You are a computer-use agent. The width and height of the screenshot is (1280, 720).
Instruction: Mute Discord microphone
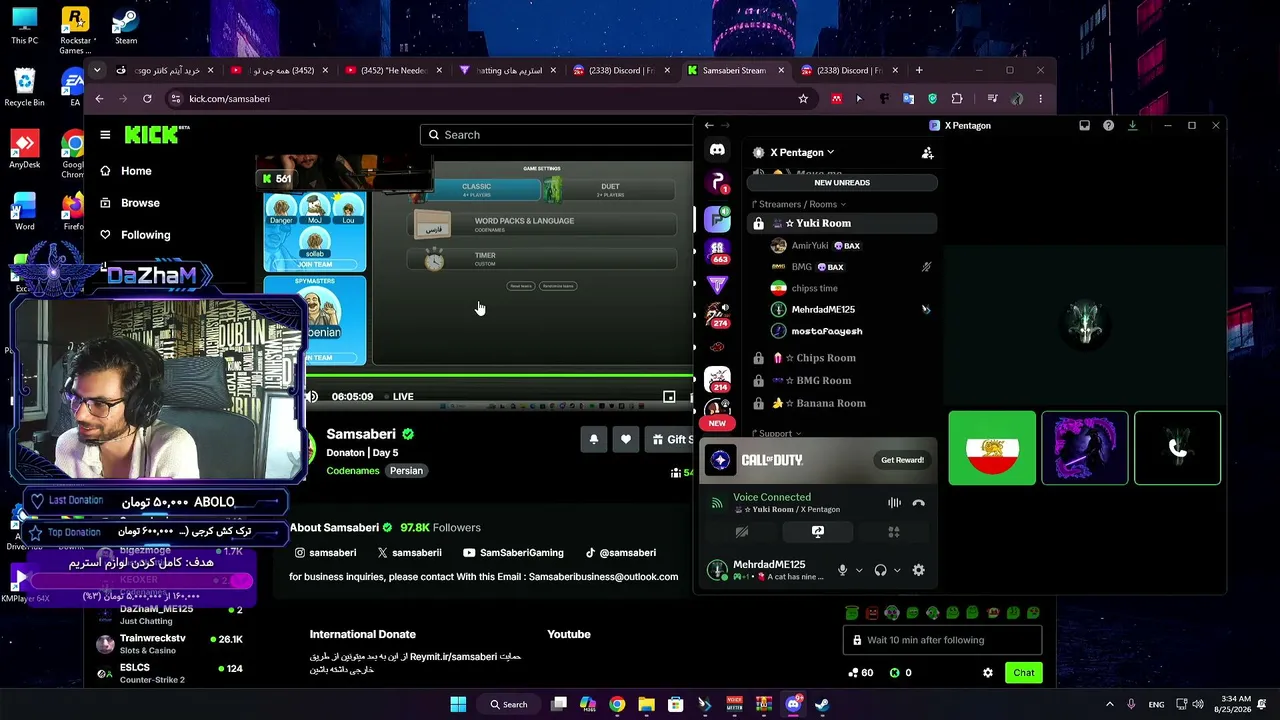click(x=842, y=570)
